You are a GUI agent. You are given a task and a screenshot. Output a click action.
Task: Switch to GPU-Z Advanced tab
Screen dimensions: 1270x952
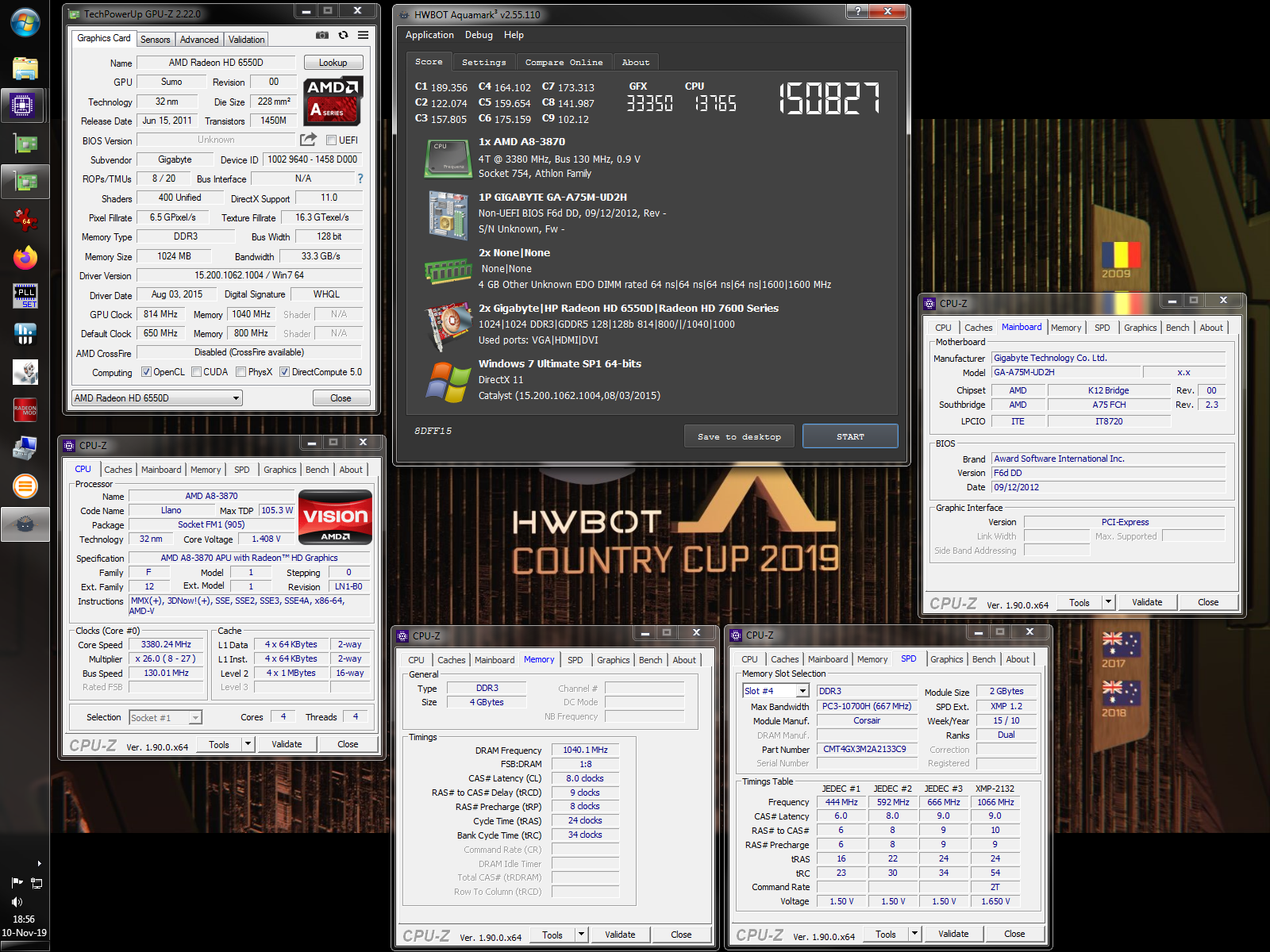pos(198,40)
